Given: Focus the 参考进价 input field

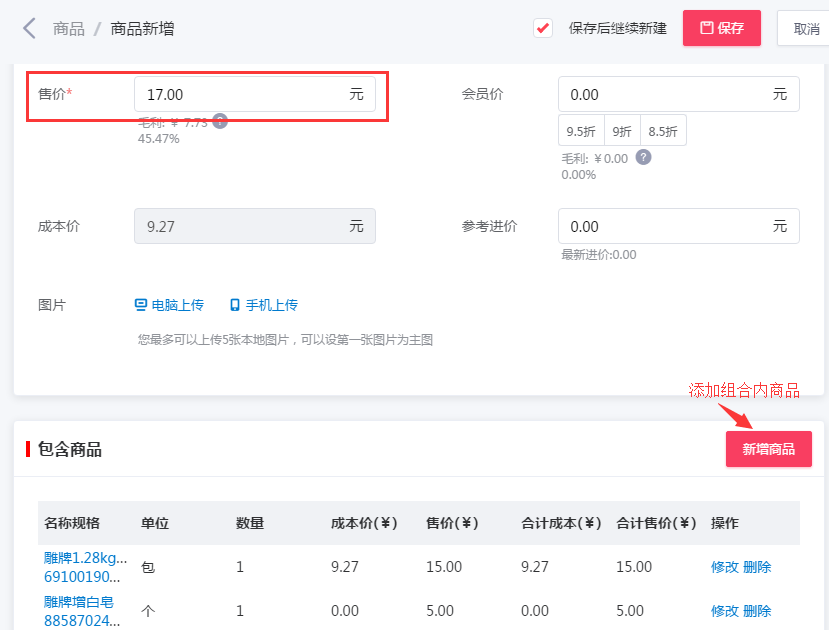Looking at the screenshot, I should tap(664, 226).
